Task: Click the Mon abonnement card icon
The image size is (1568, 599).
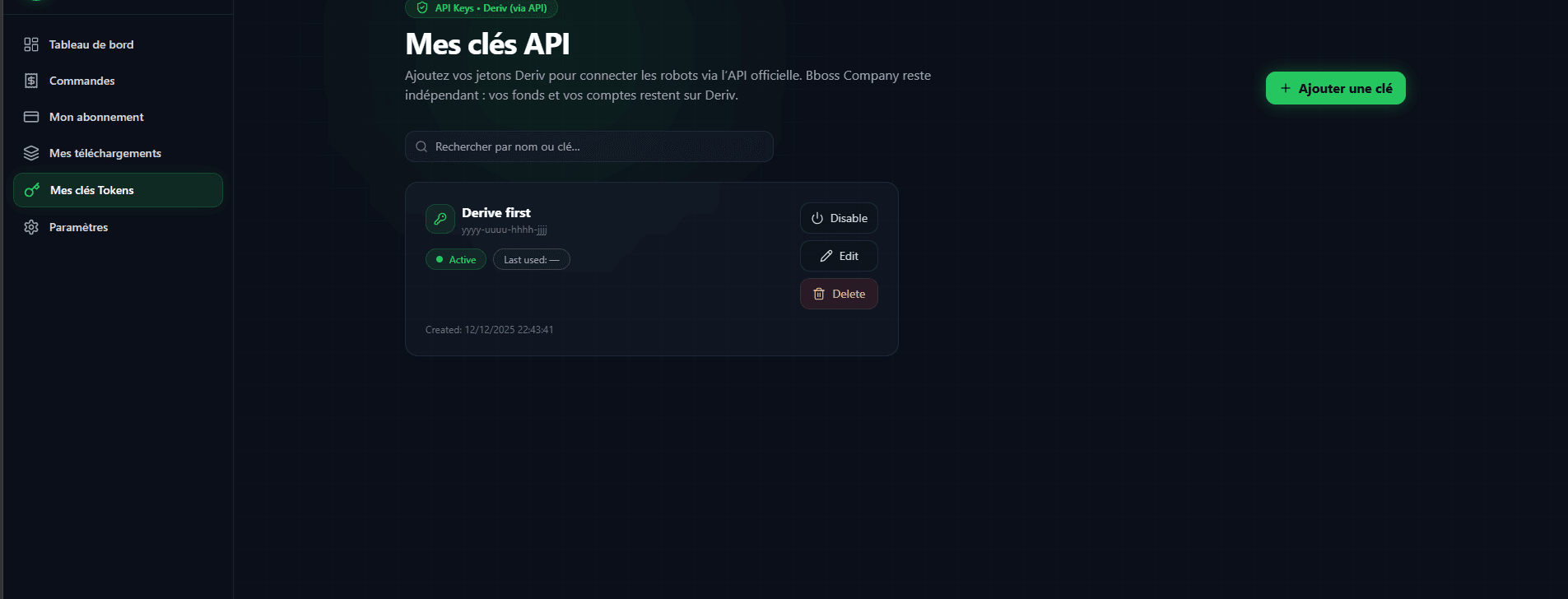Action: 31,117
